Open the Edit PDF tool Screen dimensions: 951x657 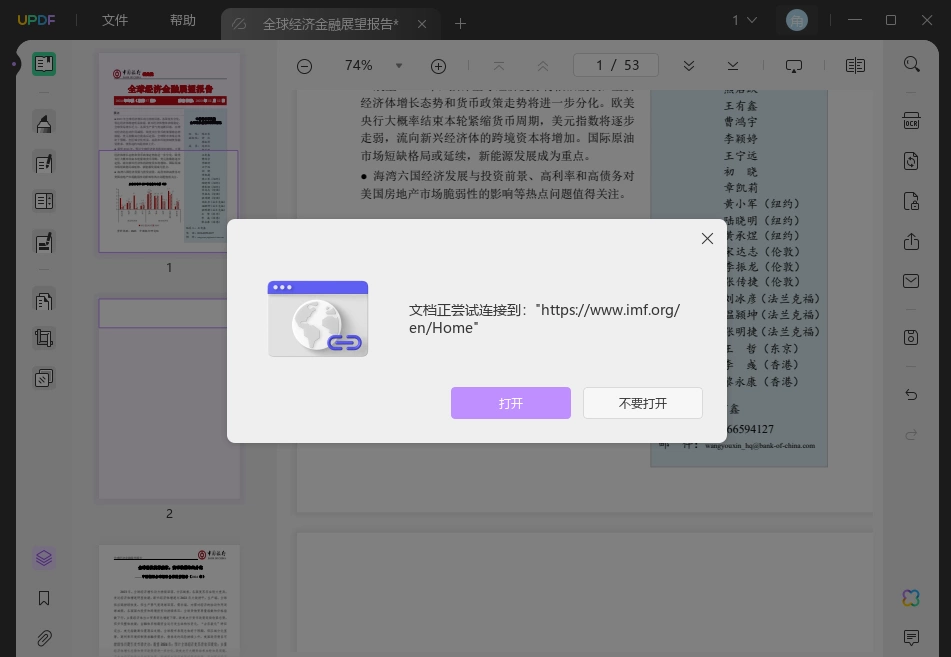[x=44, y=163]
